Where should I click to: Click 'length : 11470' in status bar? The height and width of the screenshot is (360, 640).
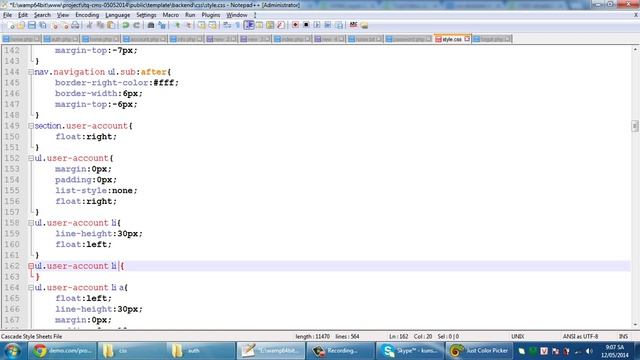(312, 337)
